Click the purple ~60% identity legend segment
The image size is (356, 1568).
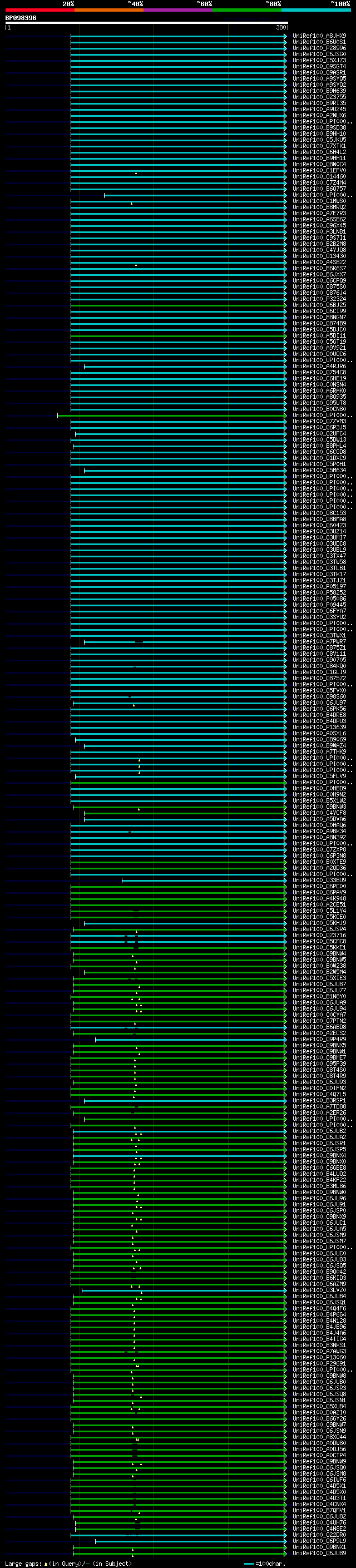click(177, 10)
